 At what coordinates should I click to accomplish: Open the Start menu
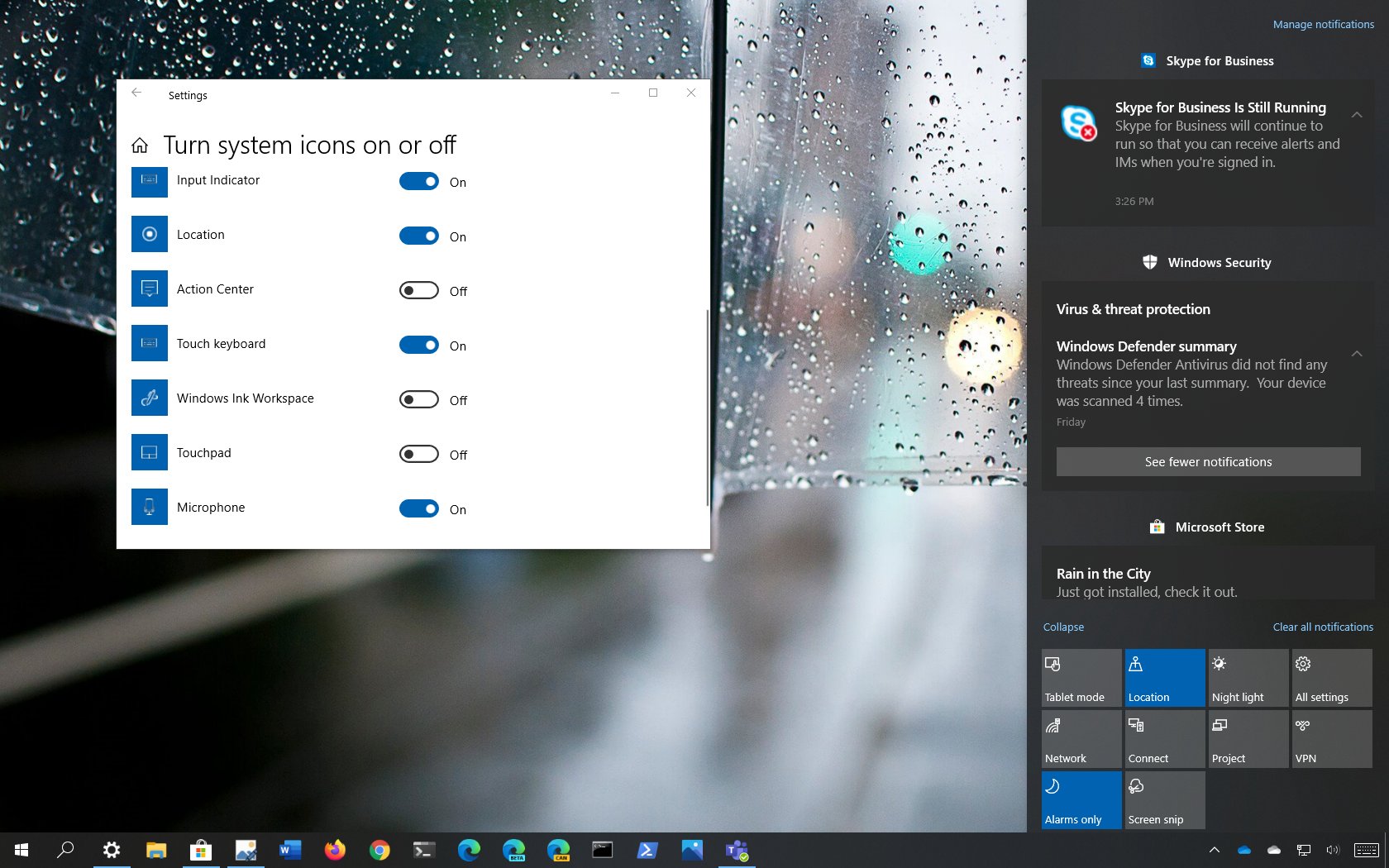[x=20, y=850]
